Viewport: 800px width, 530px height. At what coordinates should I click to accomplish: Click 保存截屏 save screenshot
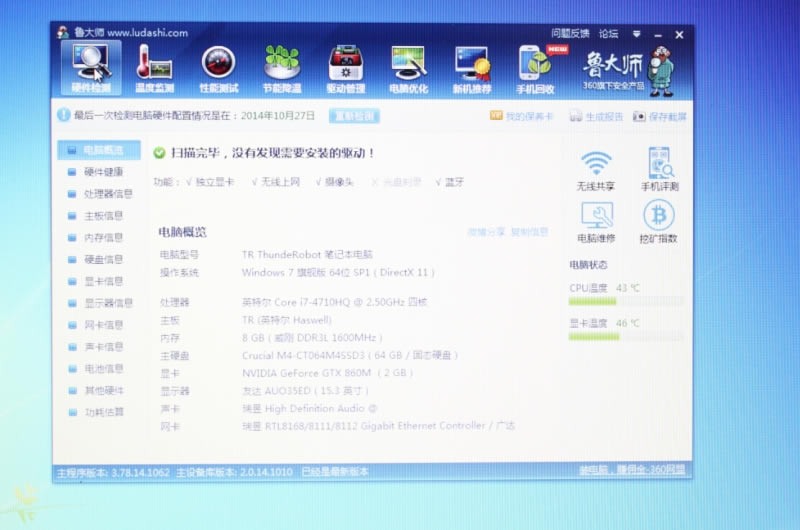click(660, 117)
